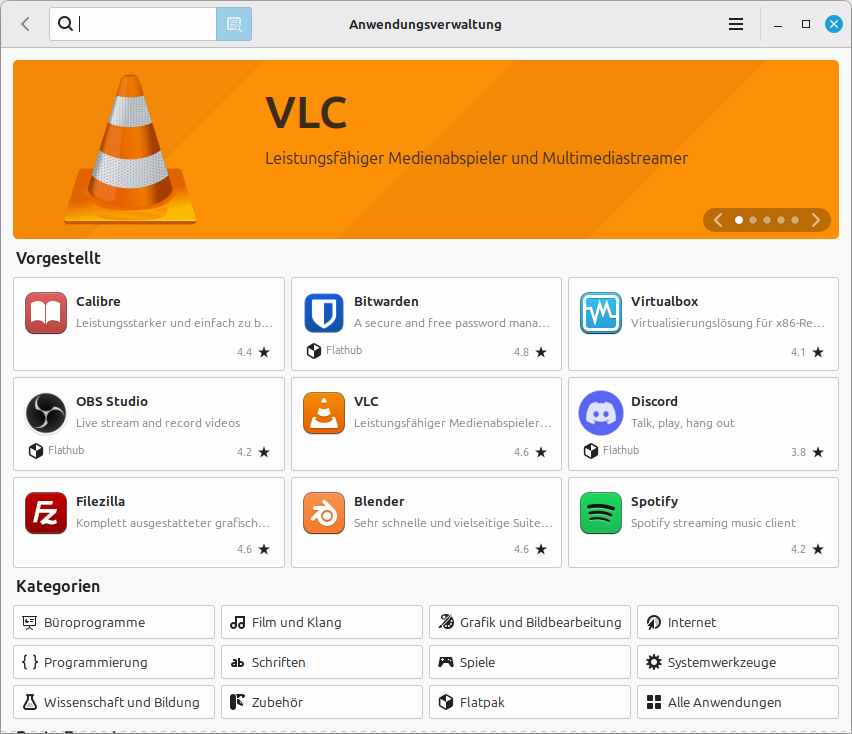The width and height of the screenshot is (852, 734).
Task: Open OBS Studio icon tile
Action: (46, 413)
